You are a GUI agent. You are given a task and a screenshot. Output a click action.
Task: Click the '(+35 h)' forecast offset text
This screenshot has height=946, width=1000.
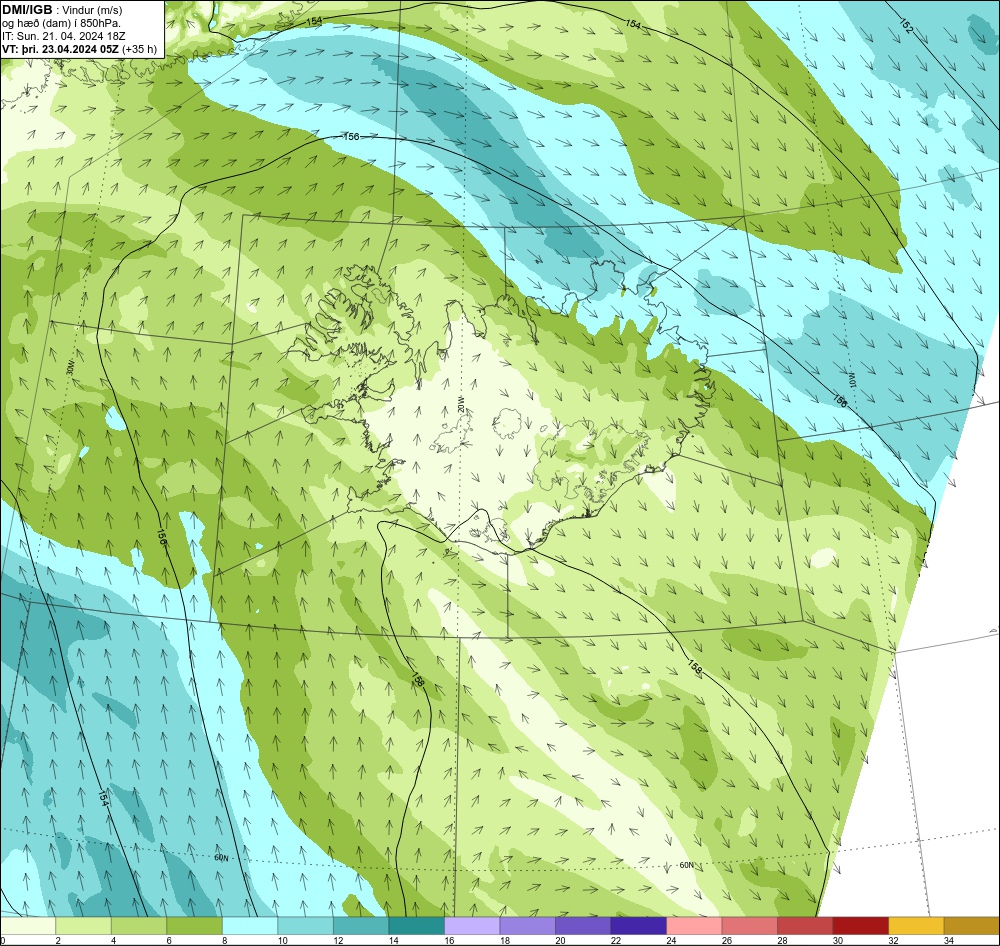coord(140,49)
